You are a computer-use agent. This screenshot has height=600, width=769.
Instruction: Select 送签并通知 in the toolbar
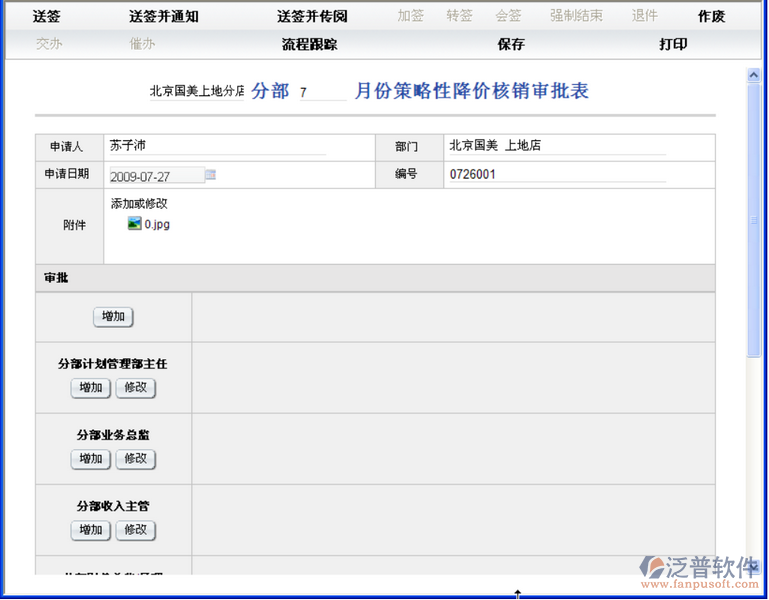[163, 16]
